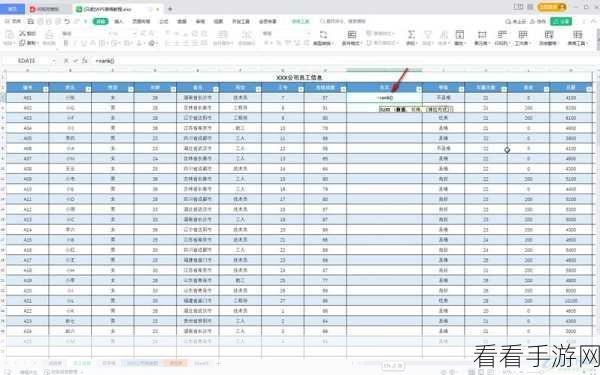
Task: Expand the EDATE name box dropdown
Action: pos(54,60)
